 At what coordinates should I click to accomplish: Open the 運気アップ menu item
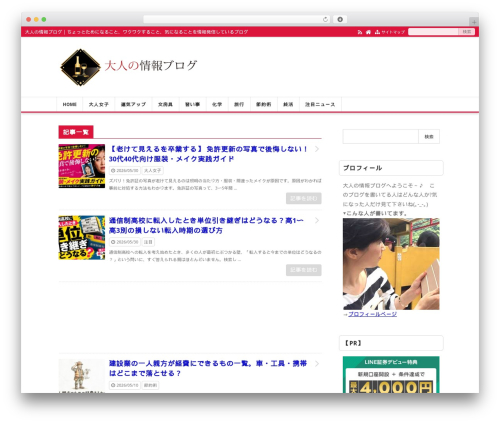[x=133, y=104]
